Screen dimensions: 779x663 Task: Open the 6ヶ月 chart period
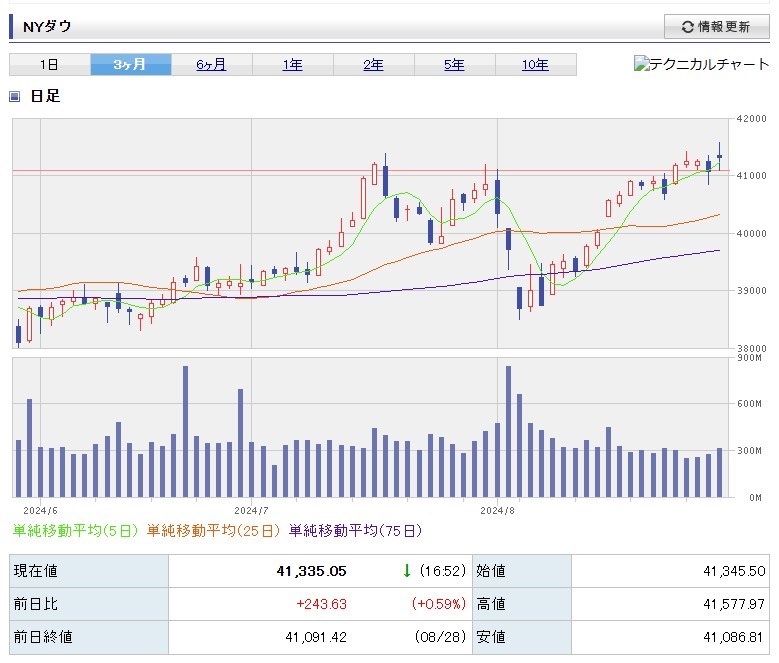[x=211, y=65]
